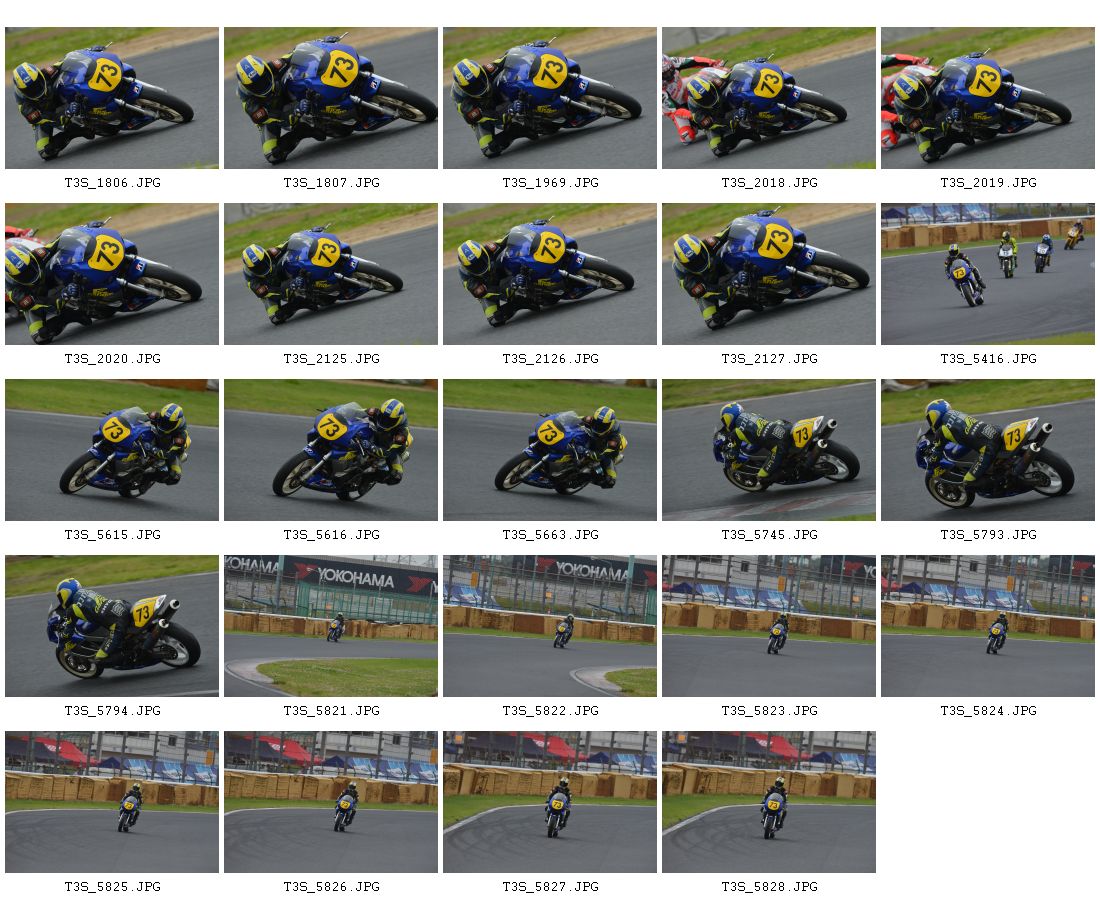The width and height of the screenshot is (1100, 900).
Task: Open the T3S_5745.JPG rear-view photo
Action: (x=769, y=450)
